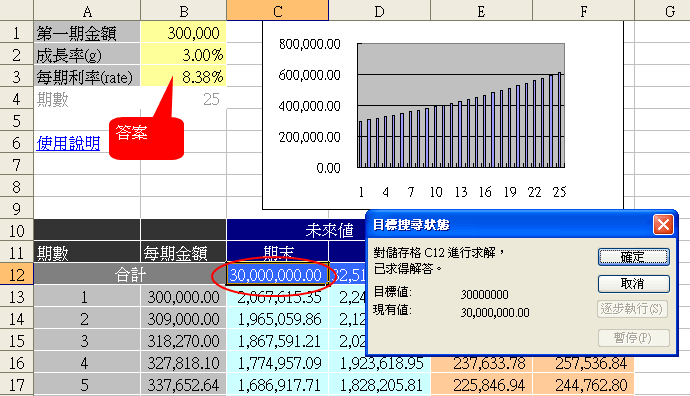Open the 使用說明 hyperlink
This screenshot has width=690, height=396.
tap(68, 143)
